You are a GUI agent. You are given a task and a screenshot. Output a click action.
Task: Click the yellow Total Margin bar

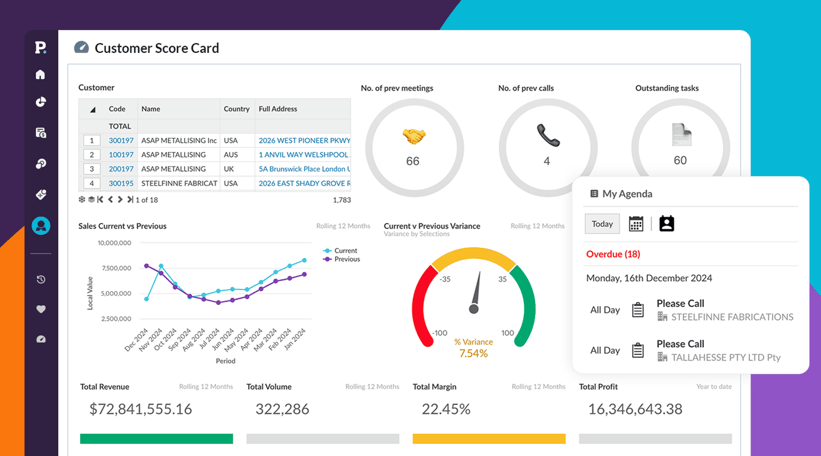point(489,439)
